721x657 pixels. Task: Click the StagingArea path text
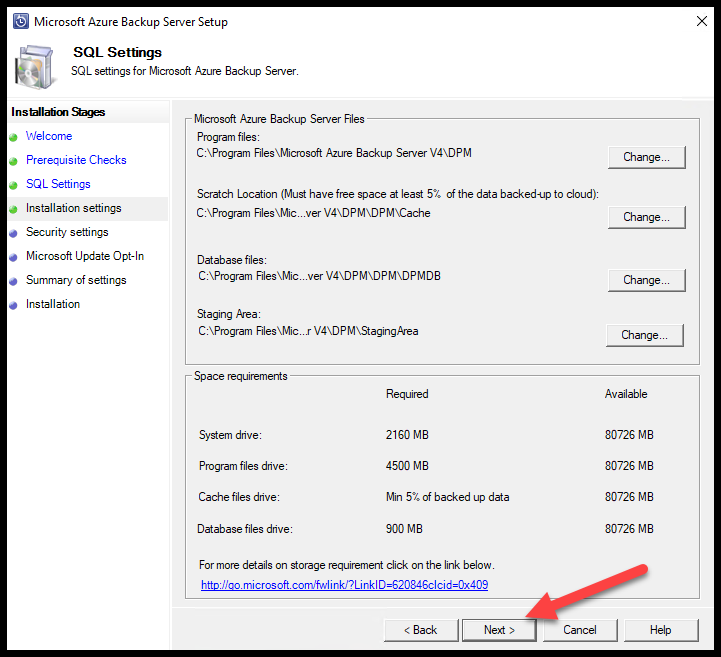[308, 331]
